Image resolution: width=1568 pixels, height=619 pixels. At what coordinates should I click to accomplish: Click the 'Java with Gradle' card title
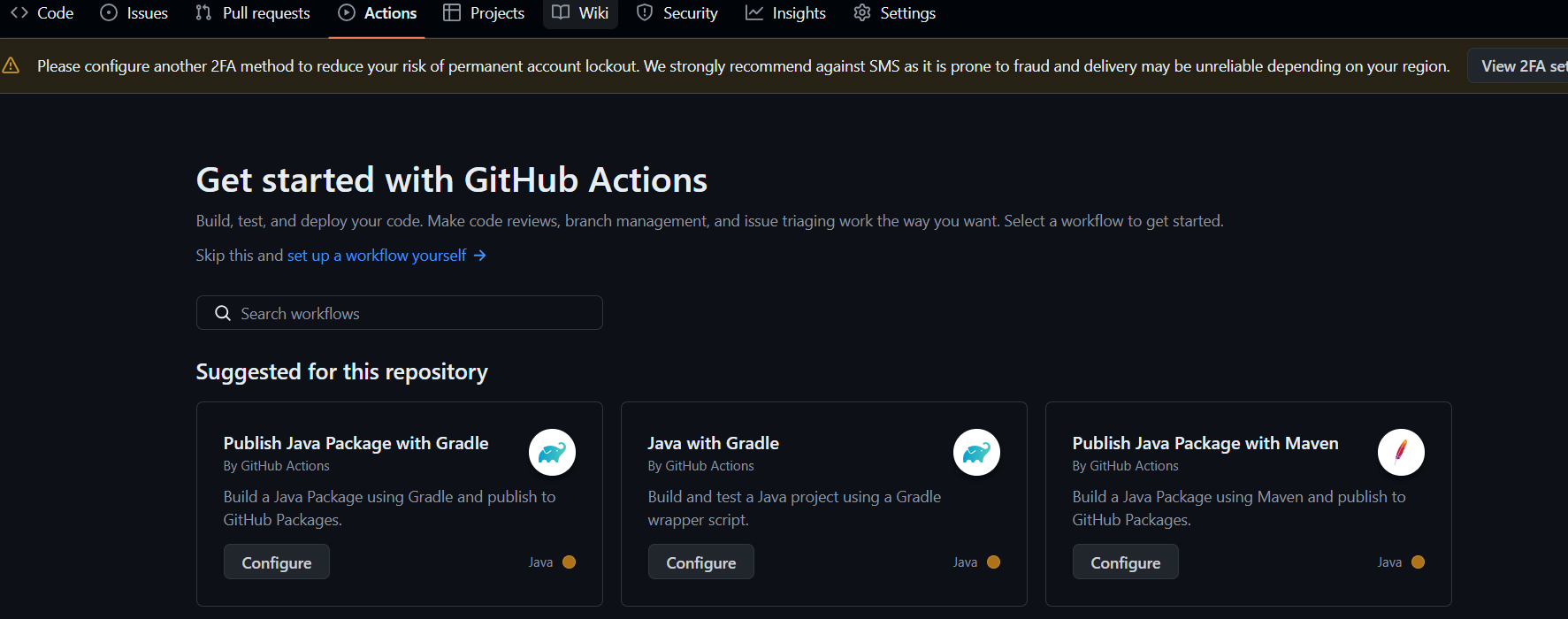click(714, 443)
